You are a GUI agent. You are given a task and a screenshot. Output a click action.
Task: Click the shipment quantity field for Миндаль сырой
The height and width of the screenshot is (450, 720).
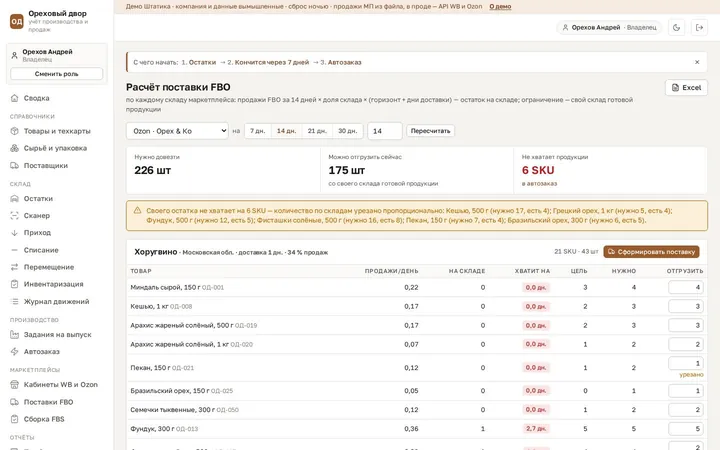686,287
